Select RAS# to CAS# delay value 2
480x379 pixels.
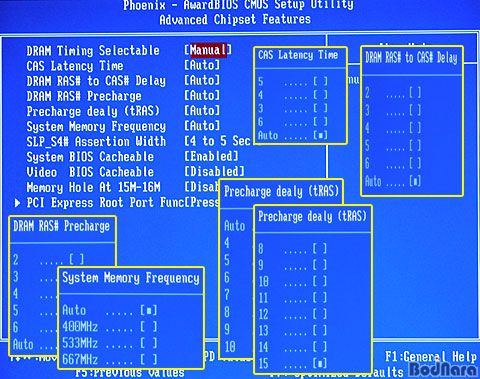(x=393, y=92)
